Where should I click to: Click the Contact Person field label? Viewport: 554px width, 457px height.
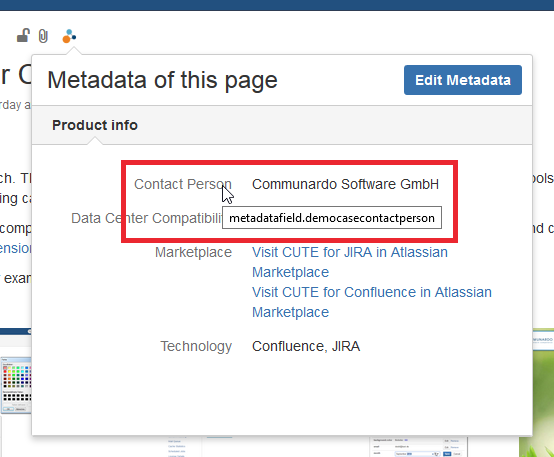click(x=183, y=184)
